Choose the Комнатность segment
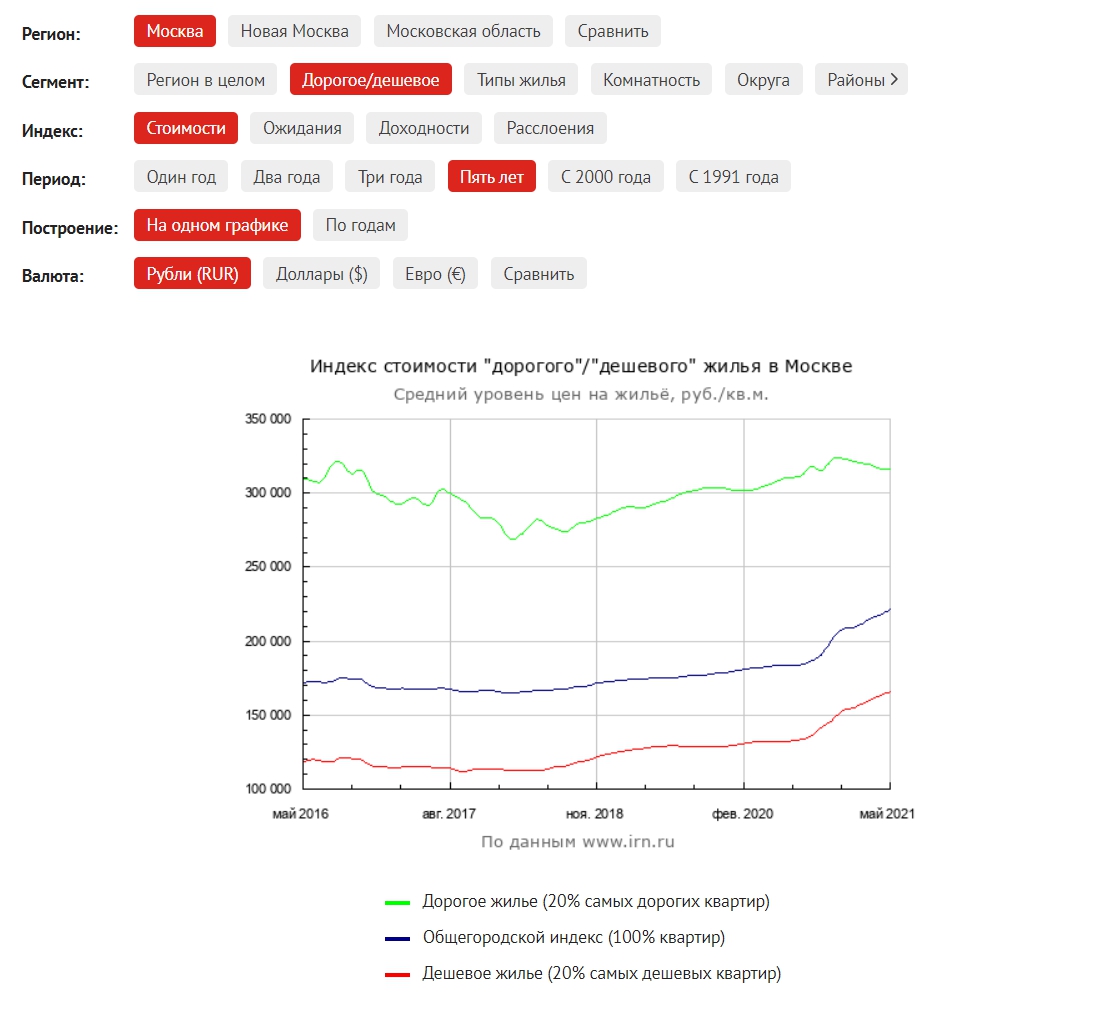Screen dimensions: 1106x1015 [x=651, y=80]
